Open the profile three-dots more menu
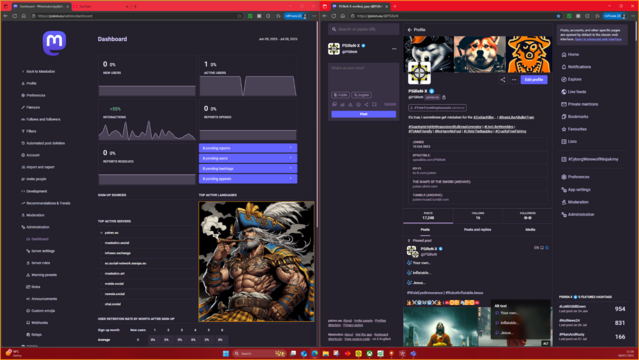Image resolution: width=639 pixels, height=360 pixels. (514, 80)
